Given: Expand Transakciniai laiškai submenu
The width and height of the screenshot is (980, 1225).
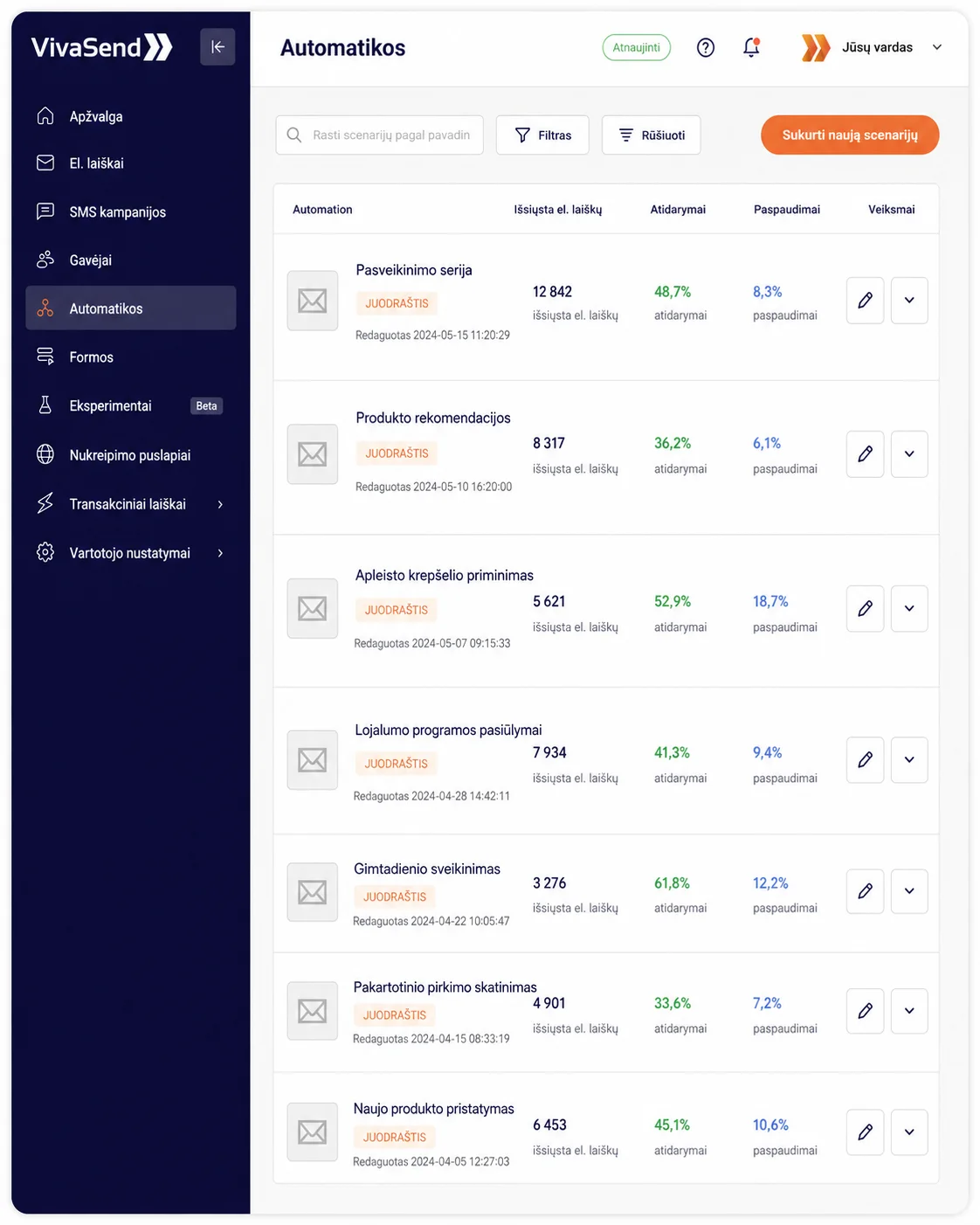Looking at the screenshot, I should tap(220, 504).
